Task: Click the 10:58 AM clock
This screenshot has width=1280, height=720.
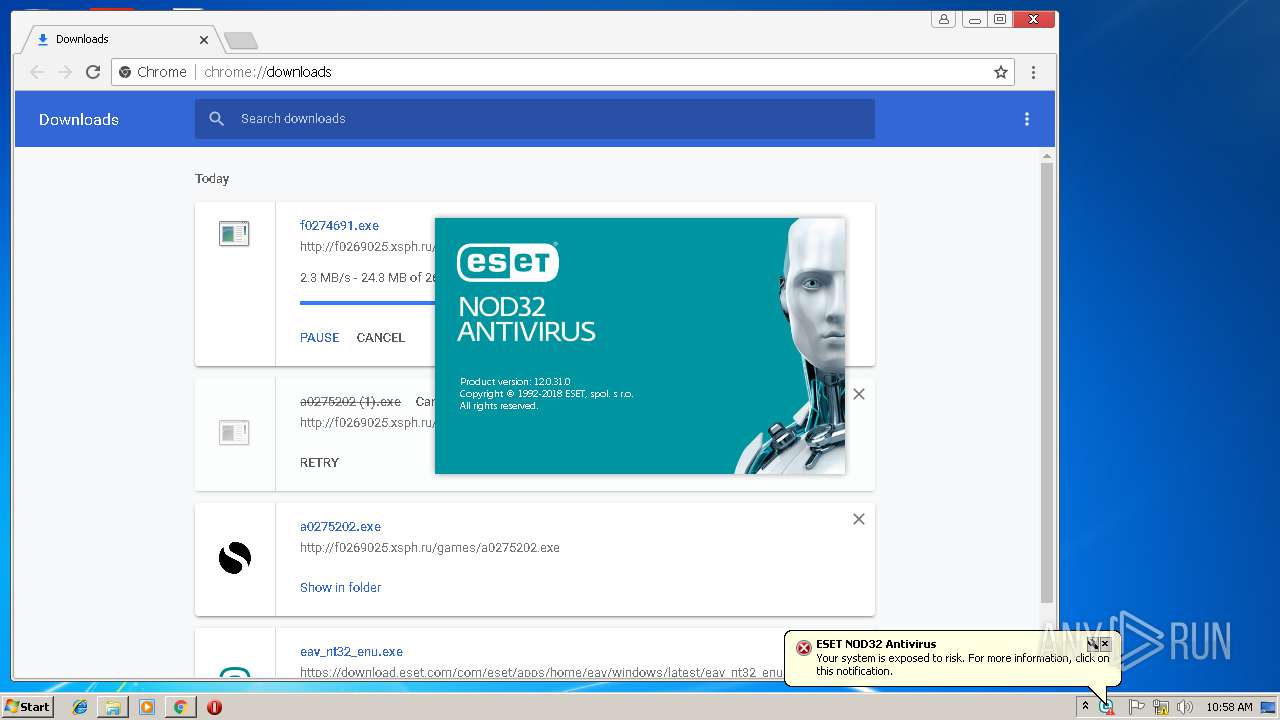Action: pos(1229,707)
